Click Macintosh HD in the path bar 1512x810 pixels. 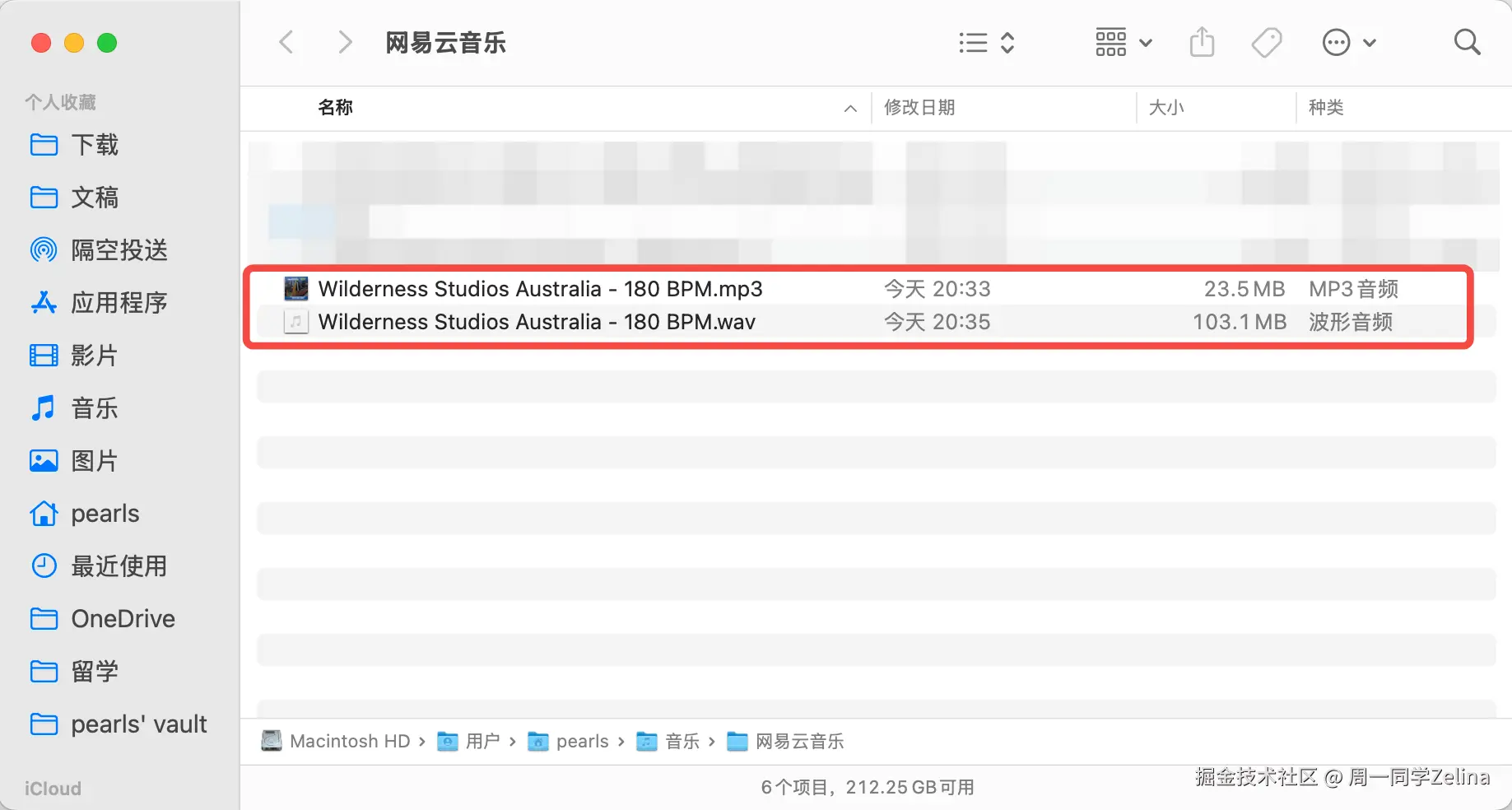point(350,742)
